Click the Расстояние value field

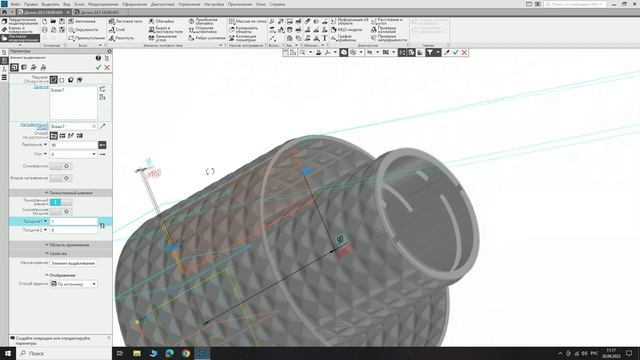[x=73, y=145]
